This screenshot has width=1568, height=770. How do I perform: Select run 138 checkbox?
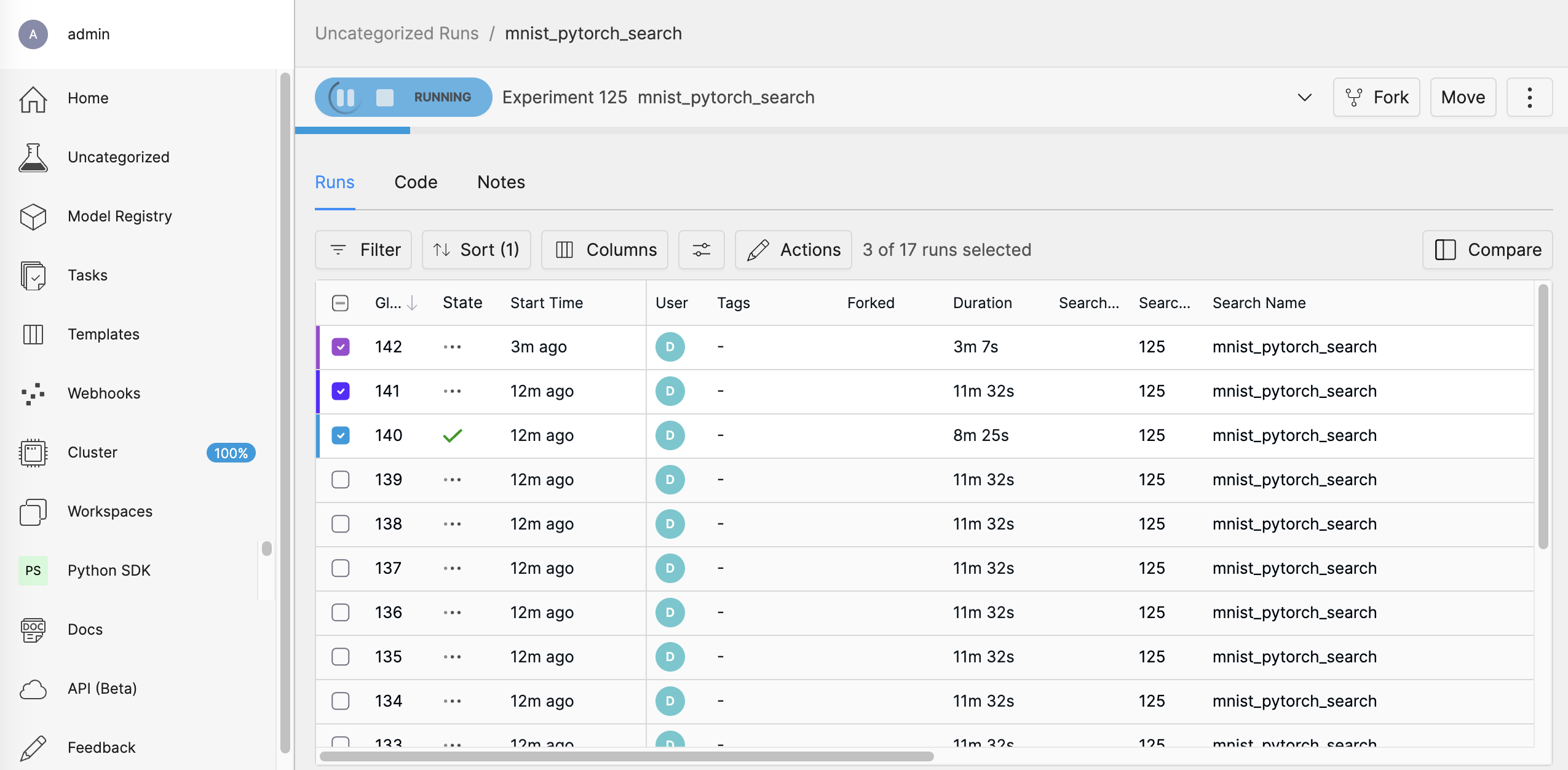[341, 524]
